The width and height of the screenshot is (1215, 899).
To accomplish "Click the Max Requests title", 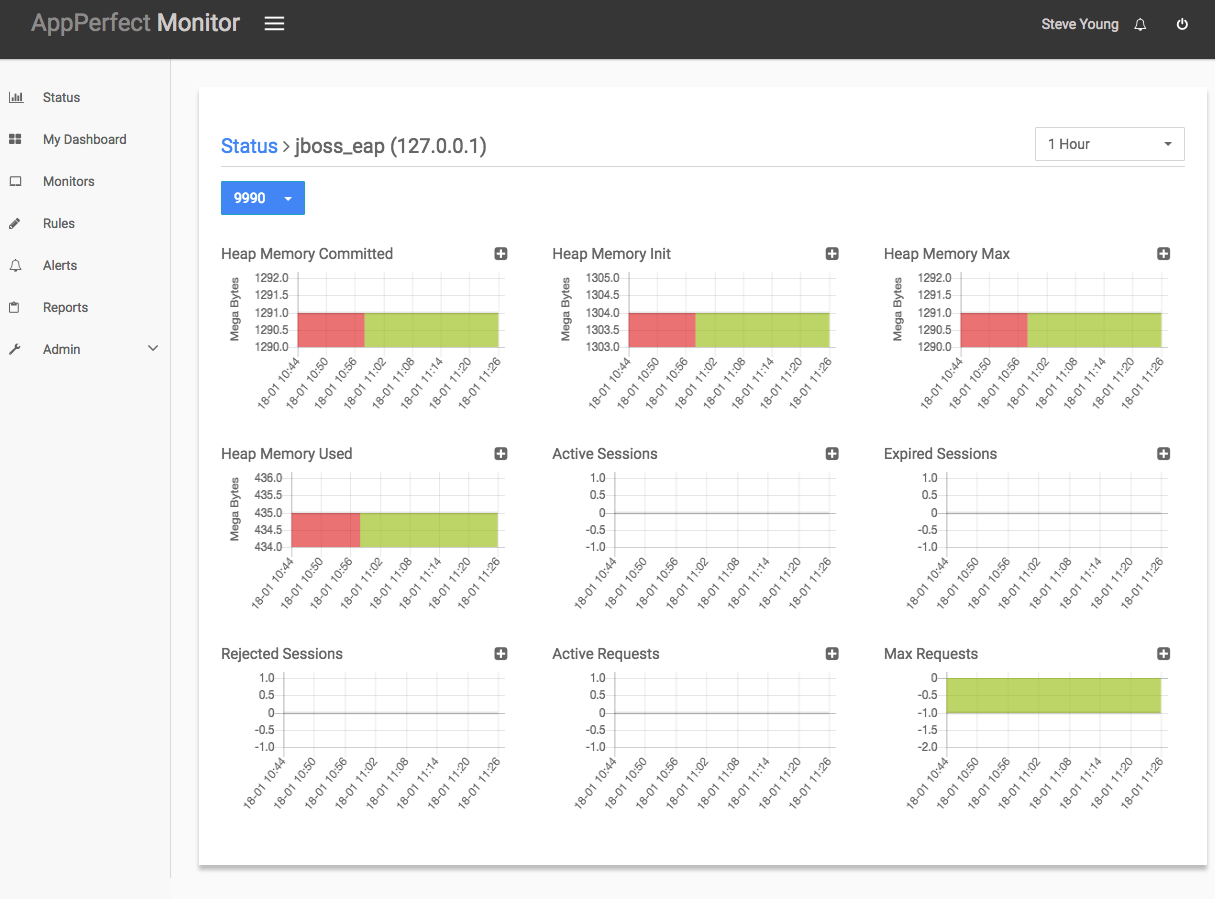I will 931,654.
